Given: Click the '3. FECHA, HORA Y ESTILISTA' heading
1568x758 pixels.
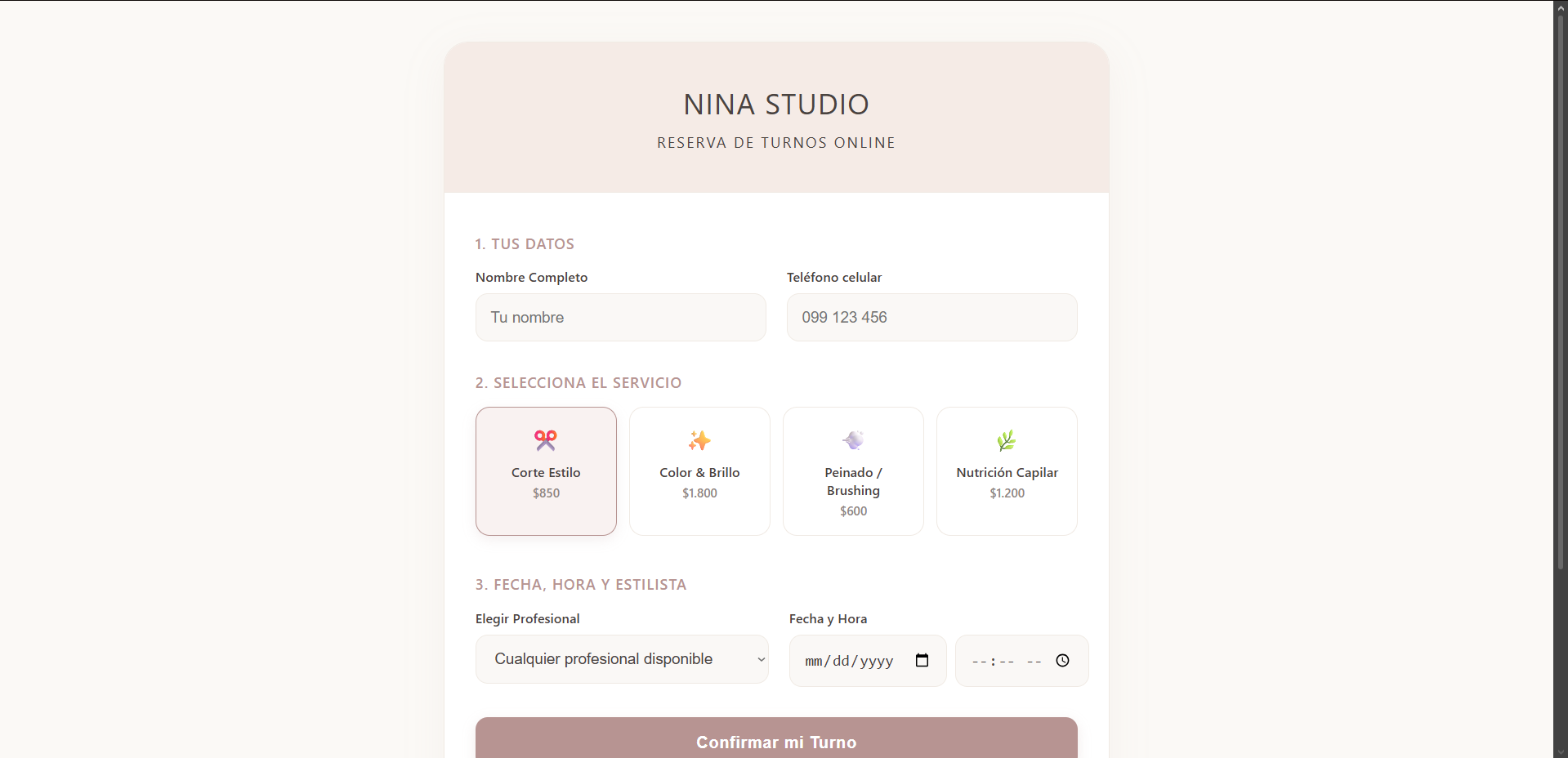Looking at the screenshot, I should click(x=581, y=585).
